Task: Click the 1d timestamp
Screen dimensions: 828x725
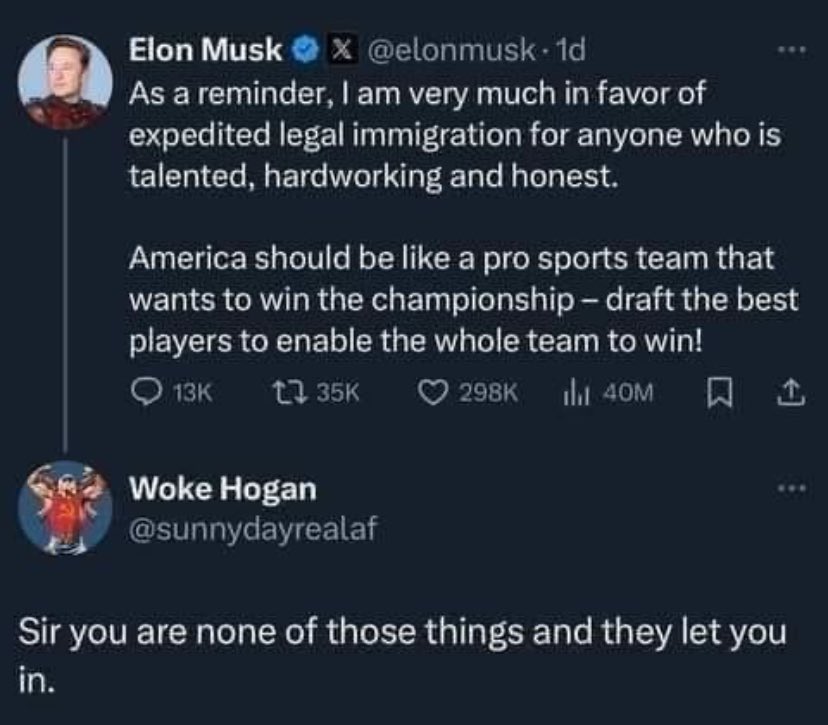Action: pyautogui.click(x=570, y=50)
